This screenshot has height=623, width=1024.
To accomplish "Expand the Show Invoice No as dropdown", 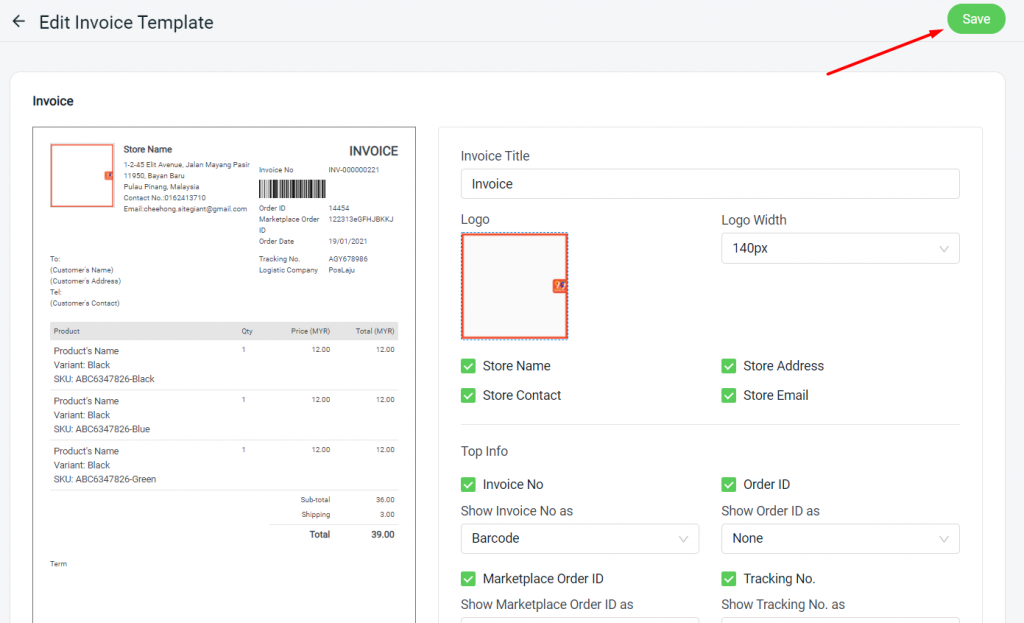I will (579, 538).
